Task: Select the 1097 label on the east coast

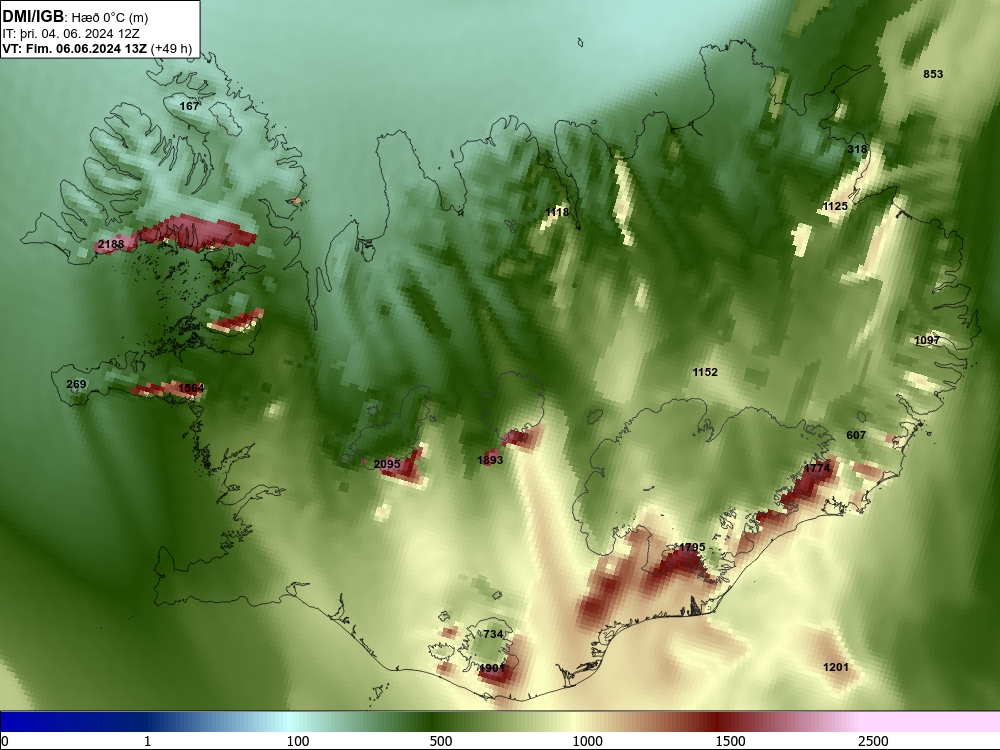Action: (927, 340)
